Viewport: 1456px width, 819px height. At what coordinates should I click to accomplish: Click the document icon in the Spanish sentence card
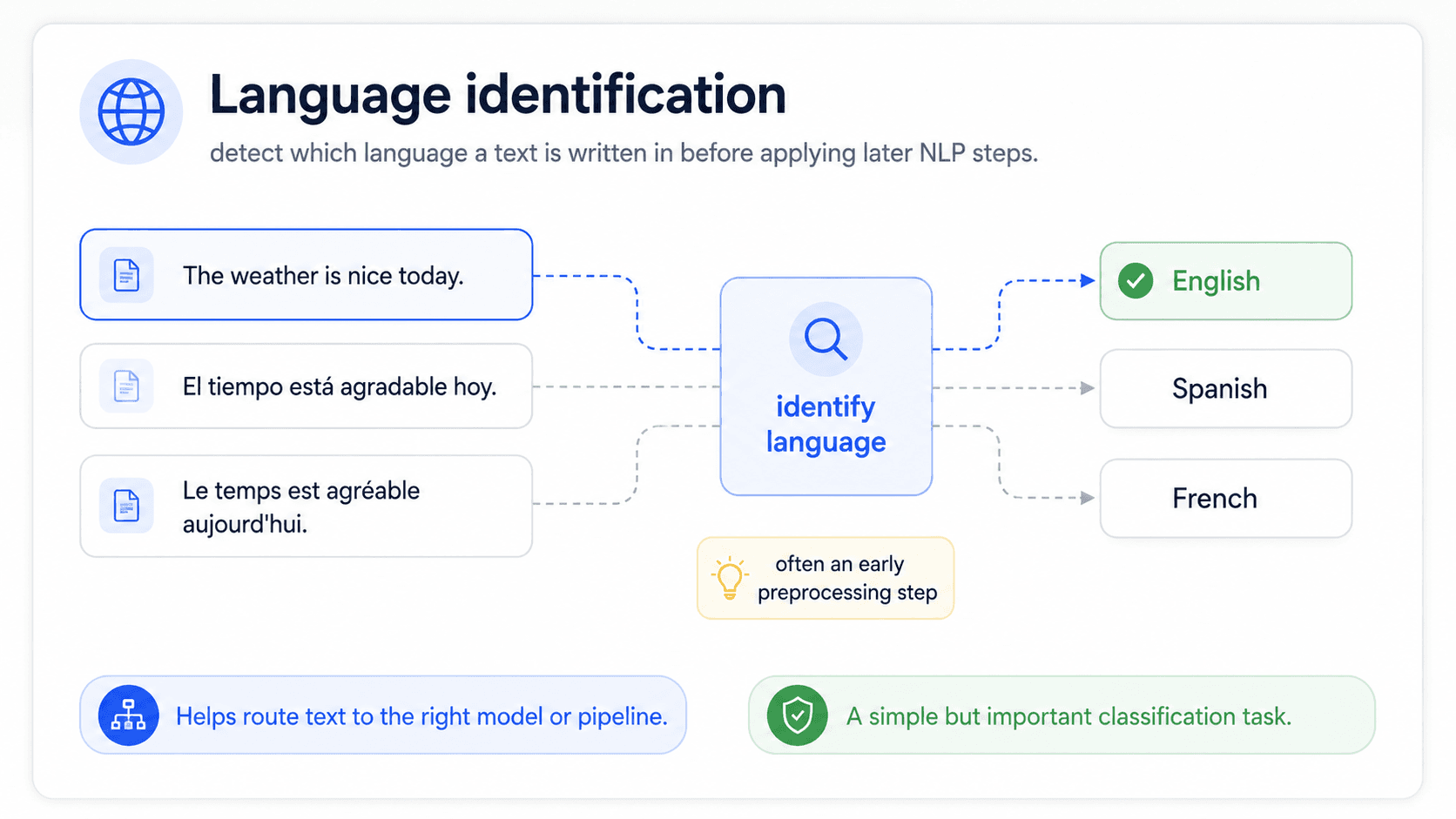pyautogui.click(x=126, y=386)
